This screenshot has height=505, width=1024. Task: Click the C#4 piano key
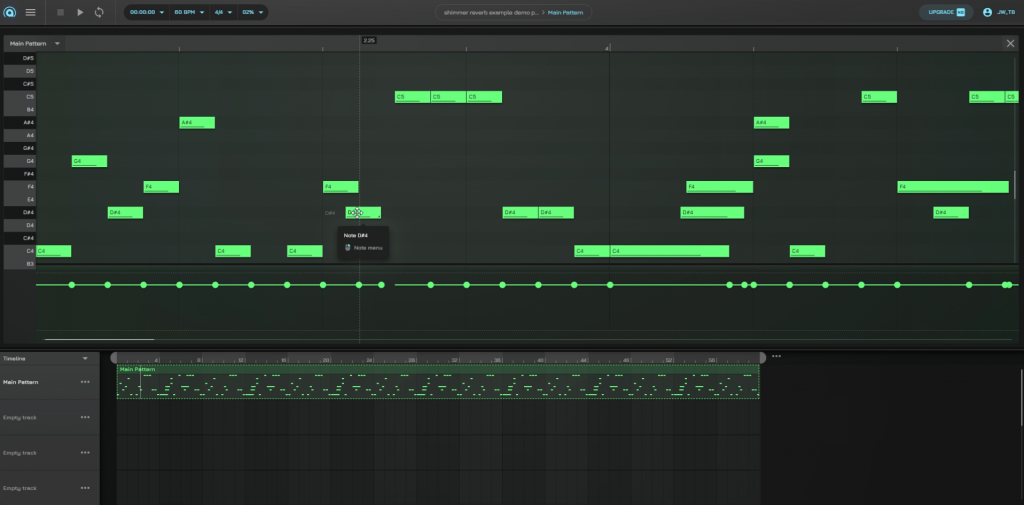pyautogui.click(x=20, y=238)
